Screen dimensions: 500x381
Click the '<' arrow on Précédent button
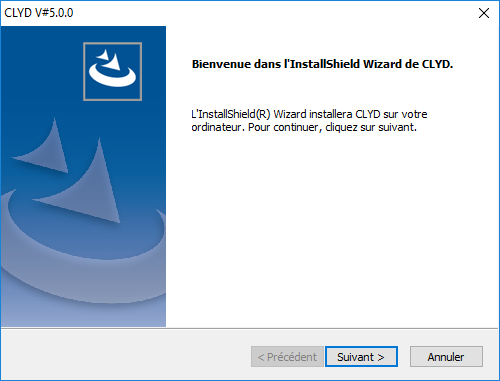pyautogui.click(x=261, y=357)
